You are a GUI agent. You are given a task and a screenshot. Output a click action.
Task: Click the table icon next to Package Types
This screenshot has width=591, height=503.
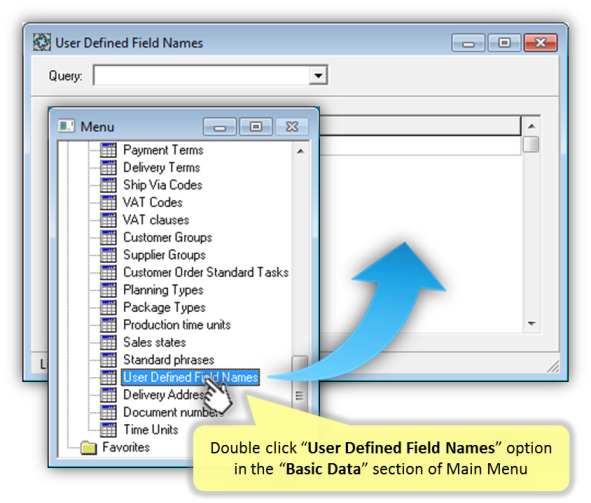[x=108, y=307]
